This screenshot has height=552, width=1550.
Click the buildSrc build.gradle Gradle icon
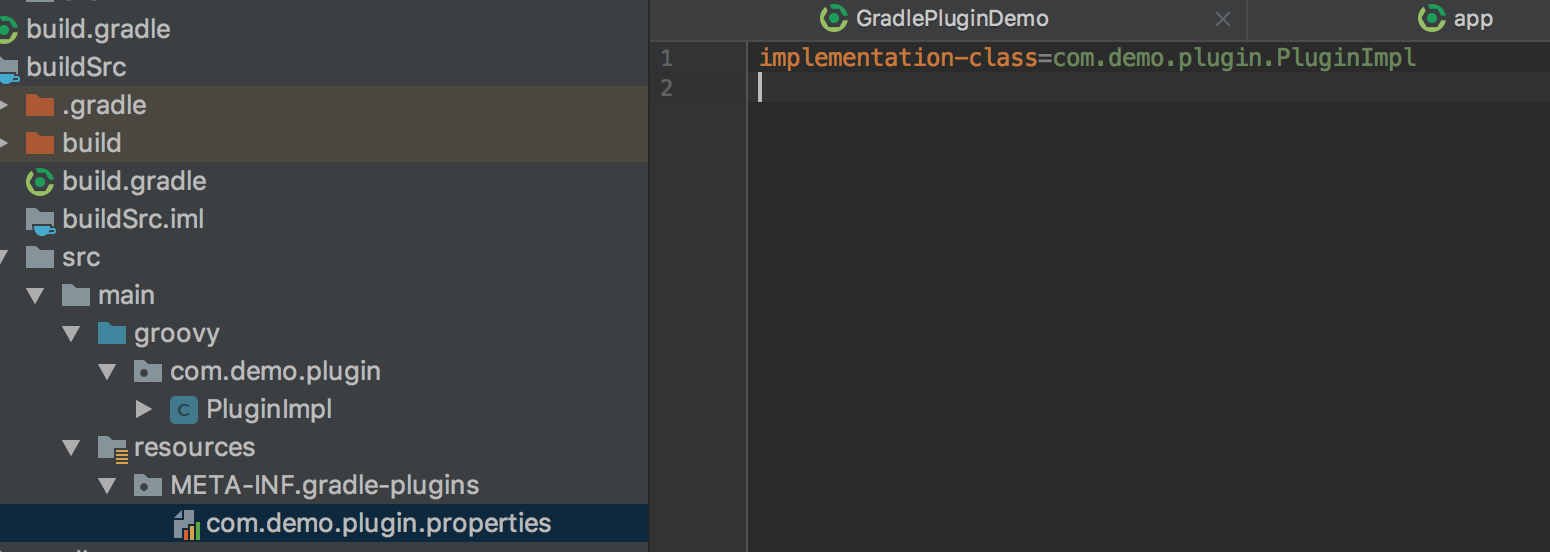pos(40,181)
